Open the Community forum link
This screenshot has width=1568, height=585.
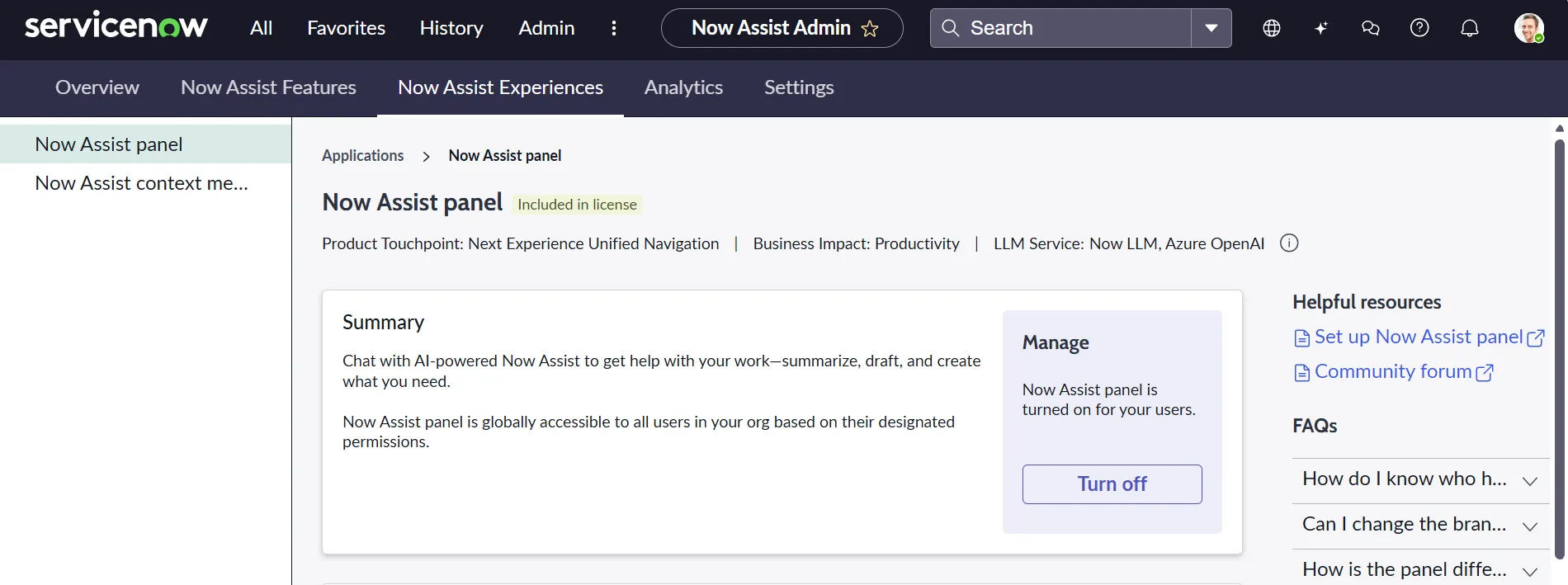point(1393,372)
